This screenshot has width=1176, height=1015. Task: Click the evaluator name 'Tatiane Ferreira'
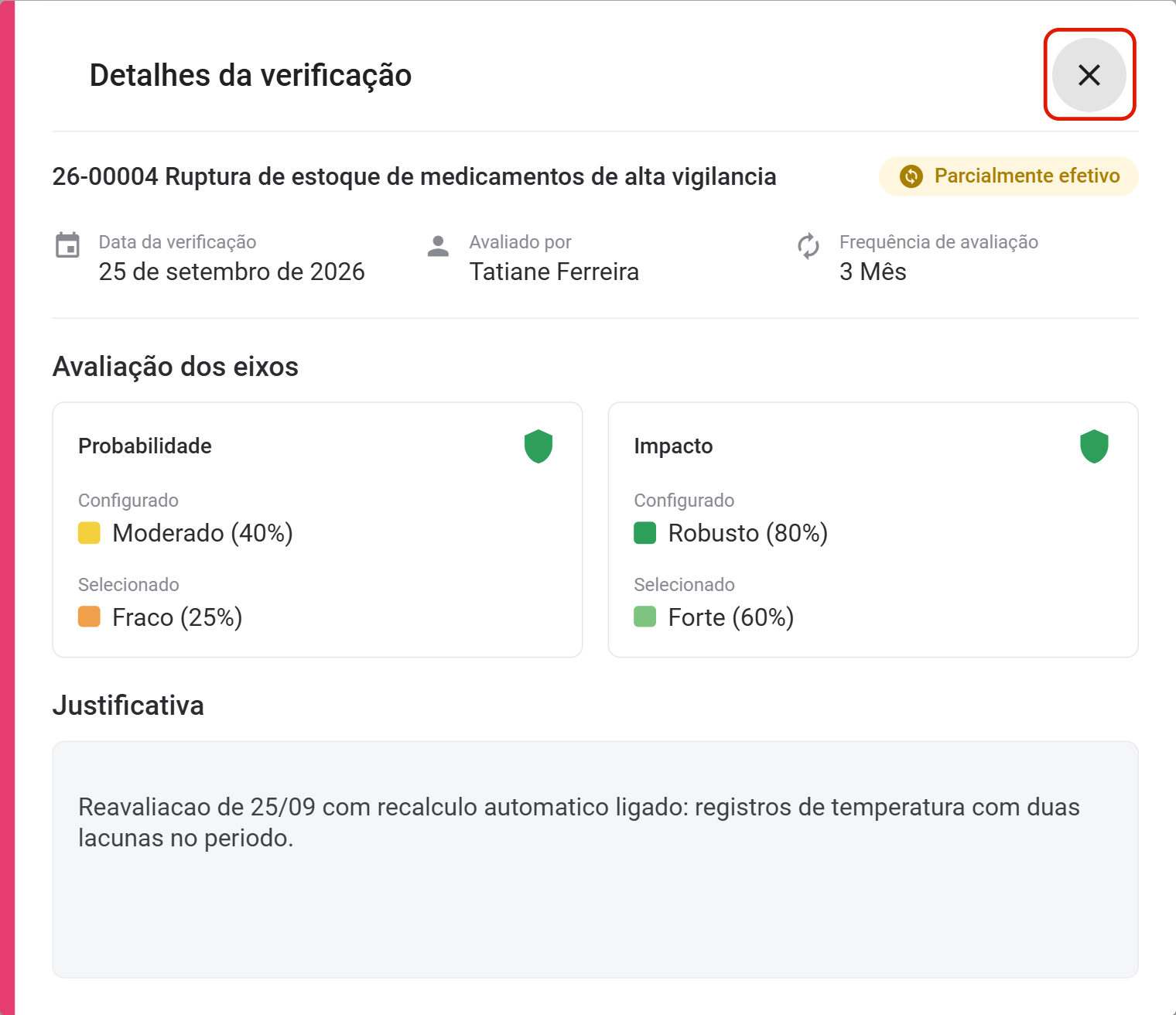pyautogui.click(x=554, y=272)
